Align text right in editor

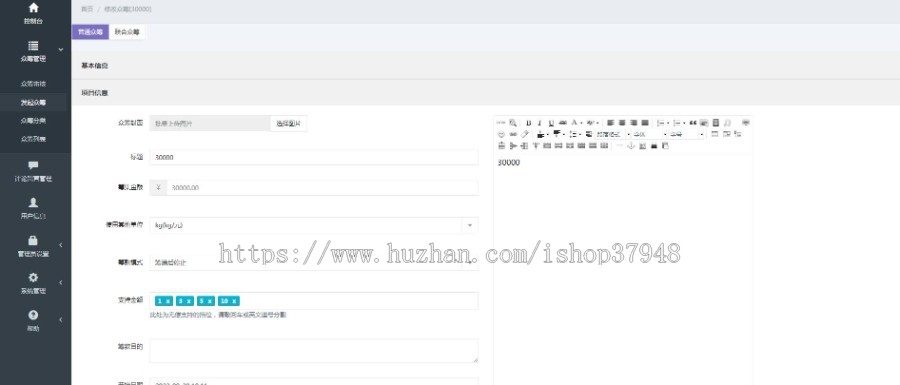[634, 123]
